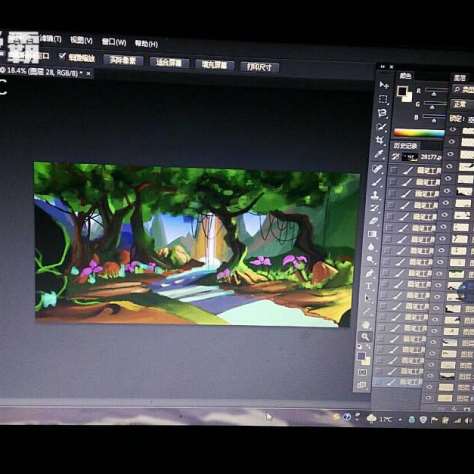Select the Dodge tool
Image resolution: width=474 pixels, height=474 pixels.
370,260
